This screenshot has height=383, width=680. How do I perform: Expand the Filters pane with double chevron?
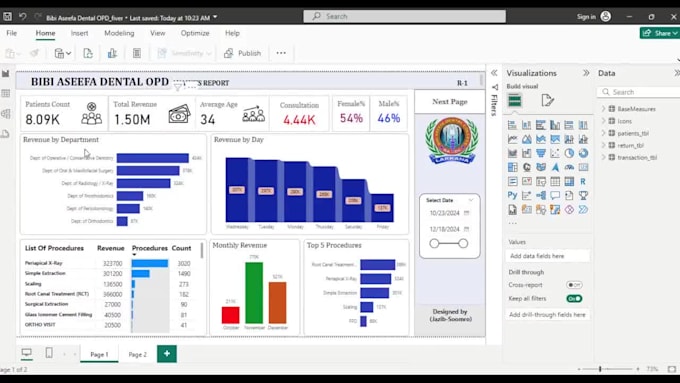494,73
